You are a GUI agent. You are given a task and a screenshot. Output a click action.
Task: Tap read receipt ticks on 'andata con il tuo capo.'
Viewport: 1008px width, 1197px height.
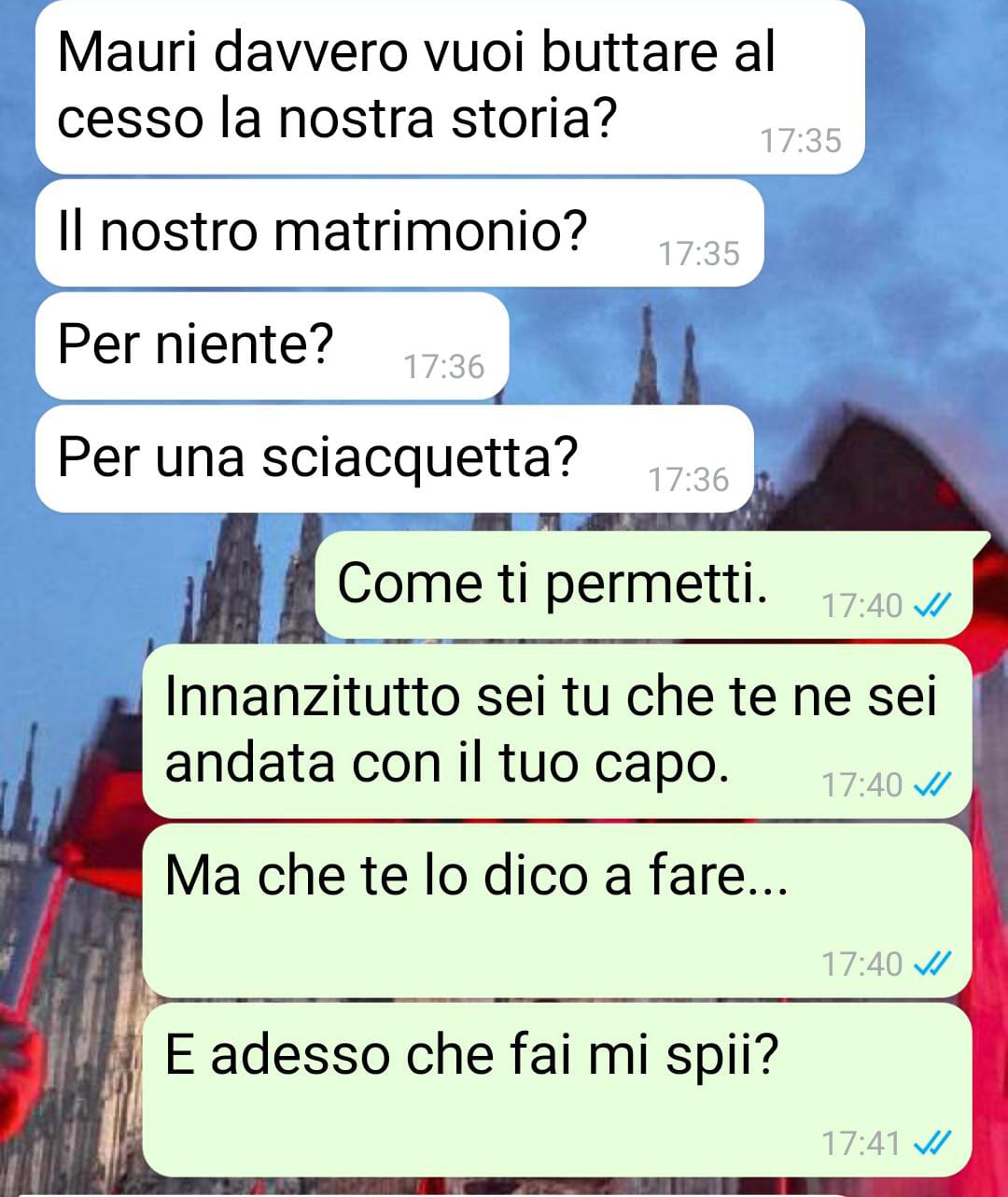pyautogui.click(x=931, y=785)
